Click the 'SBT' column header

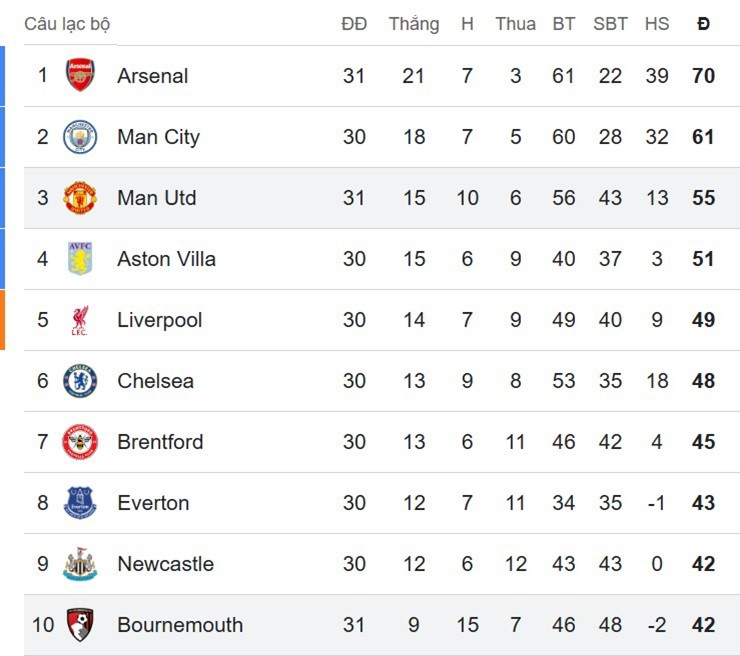[x=610, y=24]
